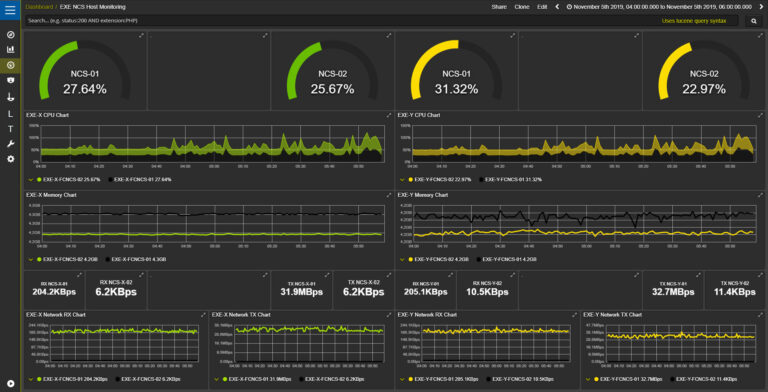The width and height of the screenshot is (768, 392).
Task: Open Visualize bar chart icon in sidebar
Action: point(10,49)
